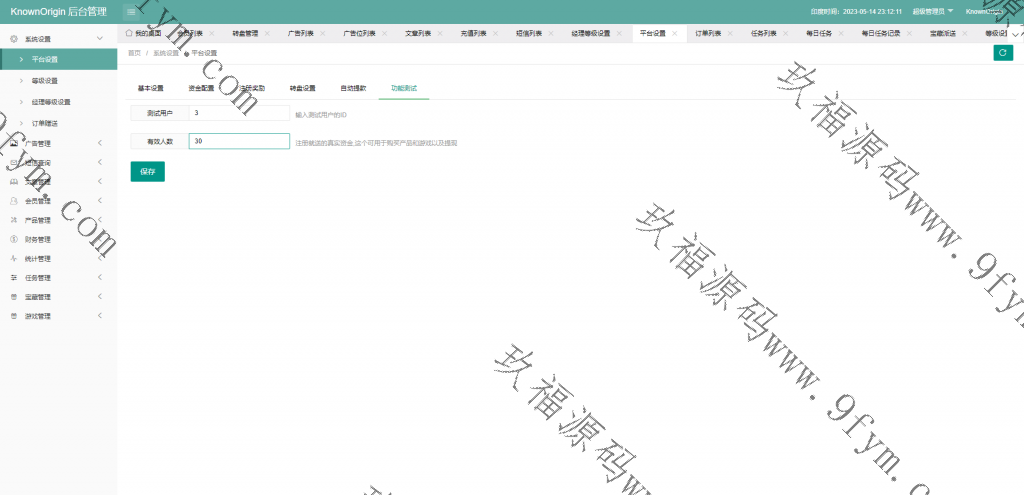Open the tab overflow chevron dropdown
This screenshot has width=1024, height=495.
[1017, 33]
